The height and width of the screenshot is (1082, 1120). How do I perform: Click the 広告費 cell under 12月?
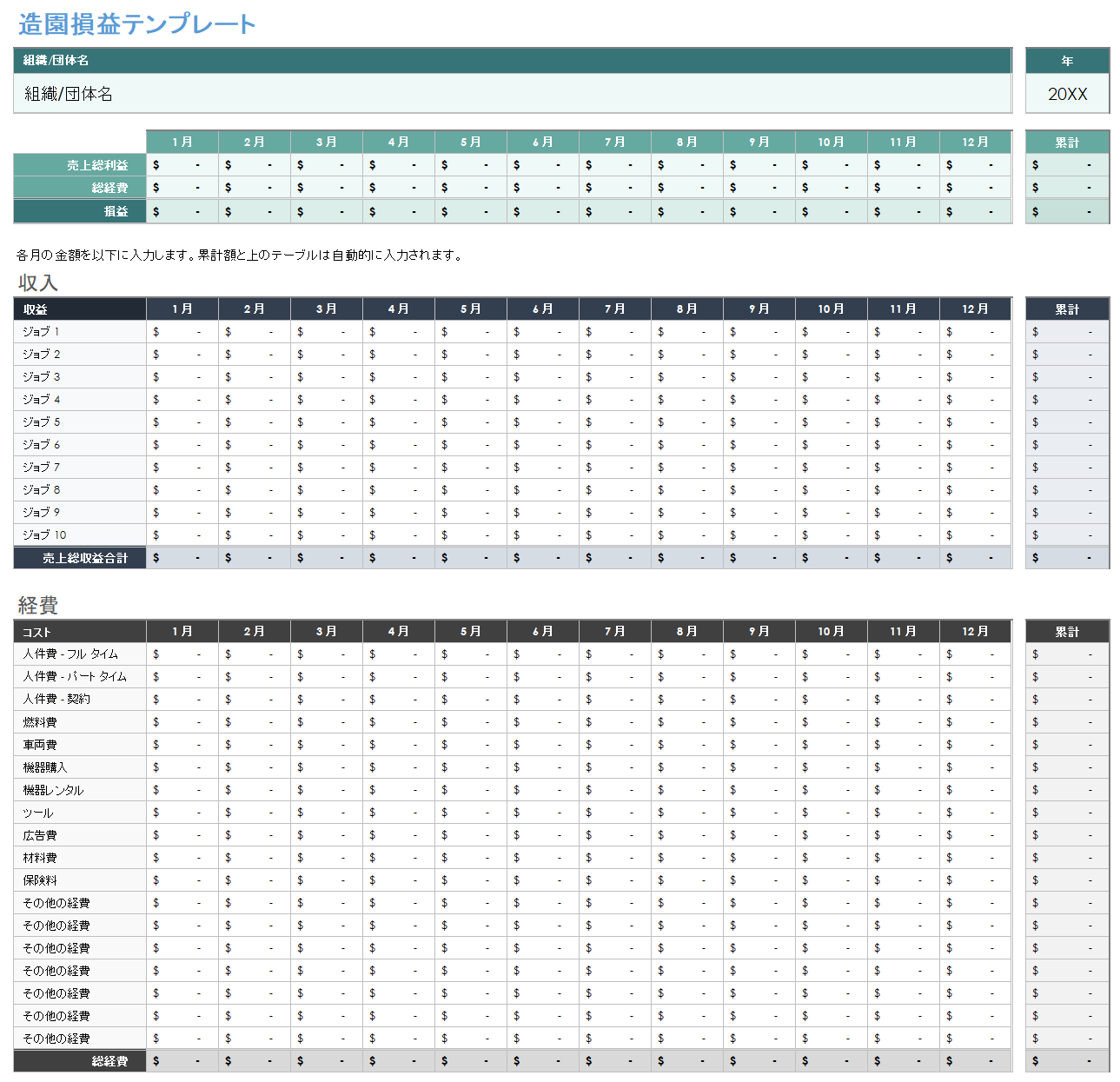click(976, 835)
